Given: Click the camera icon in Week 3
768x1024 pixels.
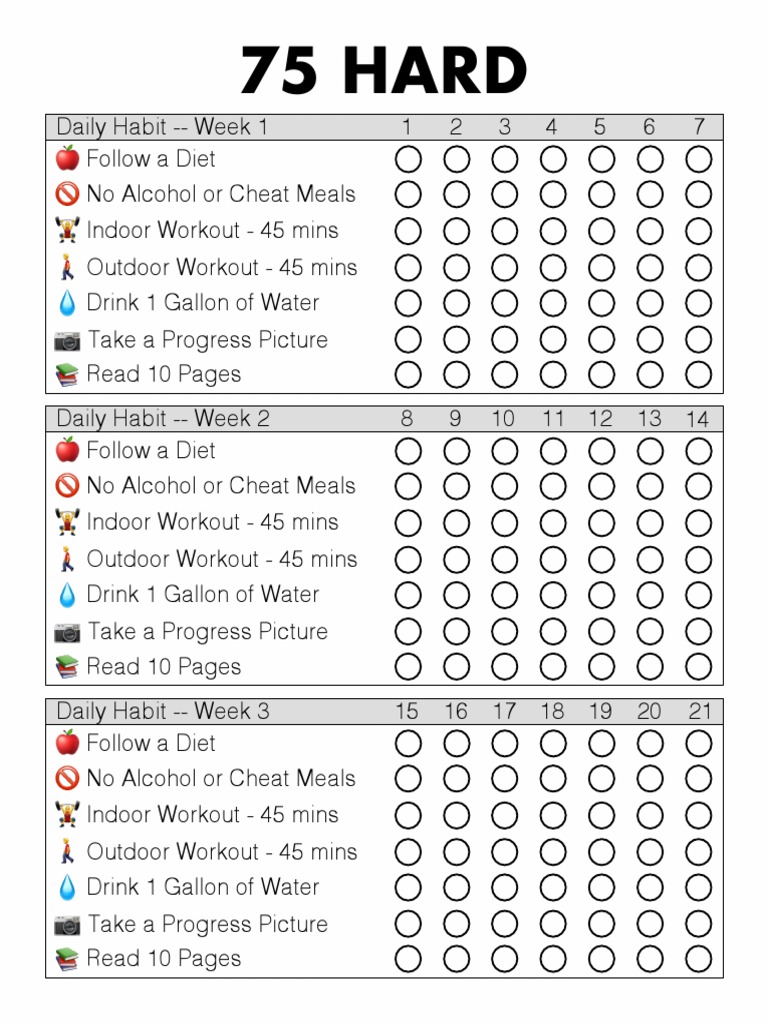Looking at the screenshot, I should click(67, 924).
